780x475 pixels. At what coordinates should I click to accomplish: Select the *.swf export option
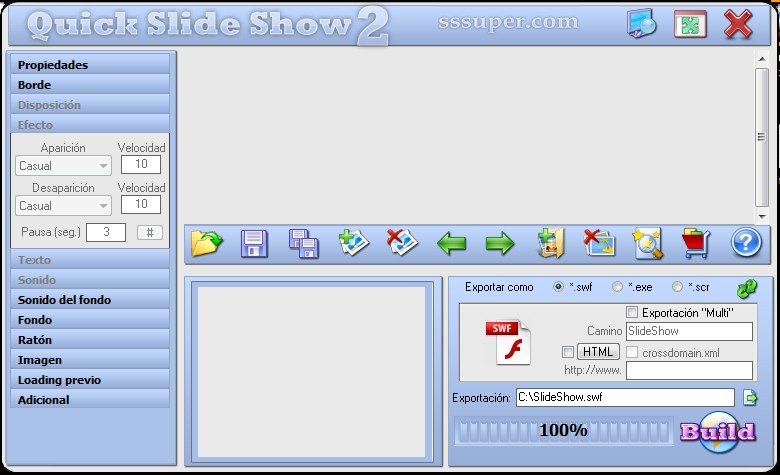(559, 286)
